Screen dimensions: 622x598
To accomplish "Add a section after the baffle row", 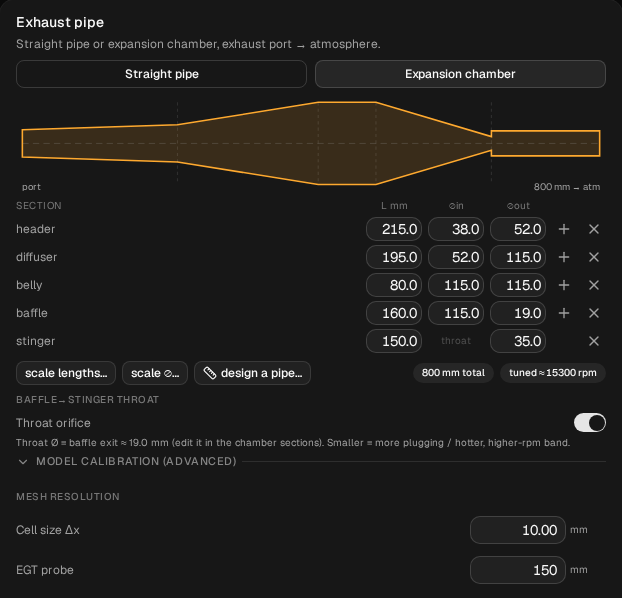I will click(x=564, y=313).
